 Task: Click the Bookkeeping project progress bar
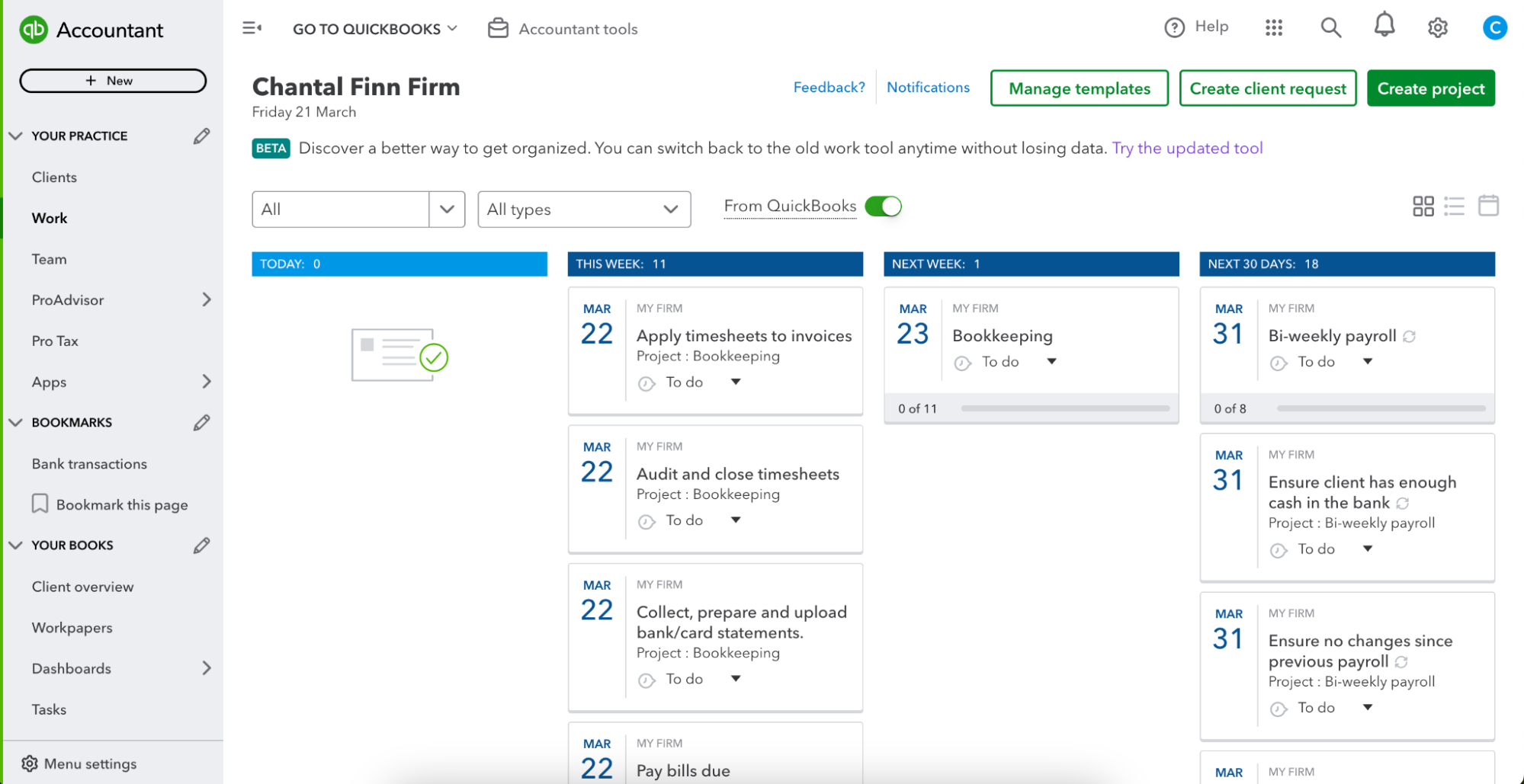pyautogui.click(x=1065, y=408)
